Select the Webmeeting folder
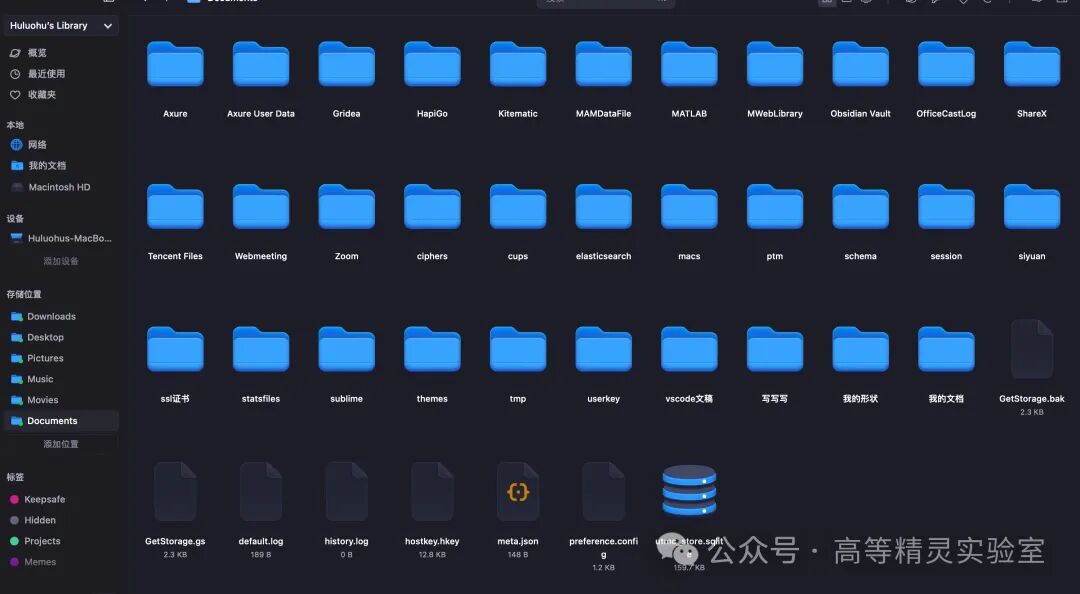 pyautogui.click(x=261, y=207)
